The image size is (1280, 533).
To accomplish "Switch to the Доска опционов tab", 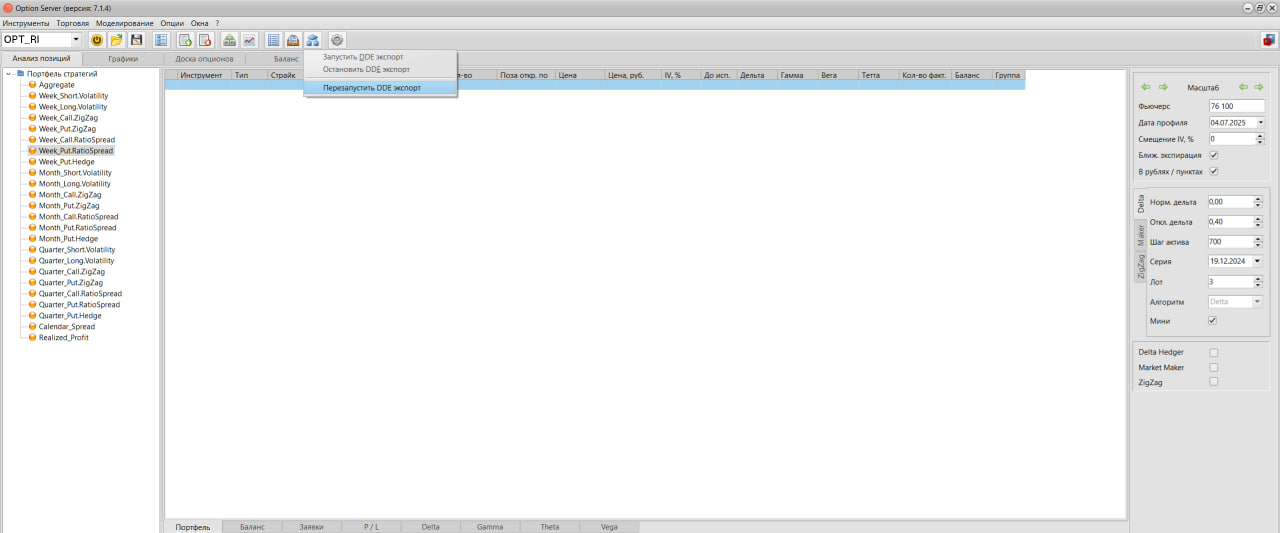I will coord(204,59).
